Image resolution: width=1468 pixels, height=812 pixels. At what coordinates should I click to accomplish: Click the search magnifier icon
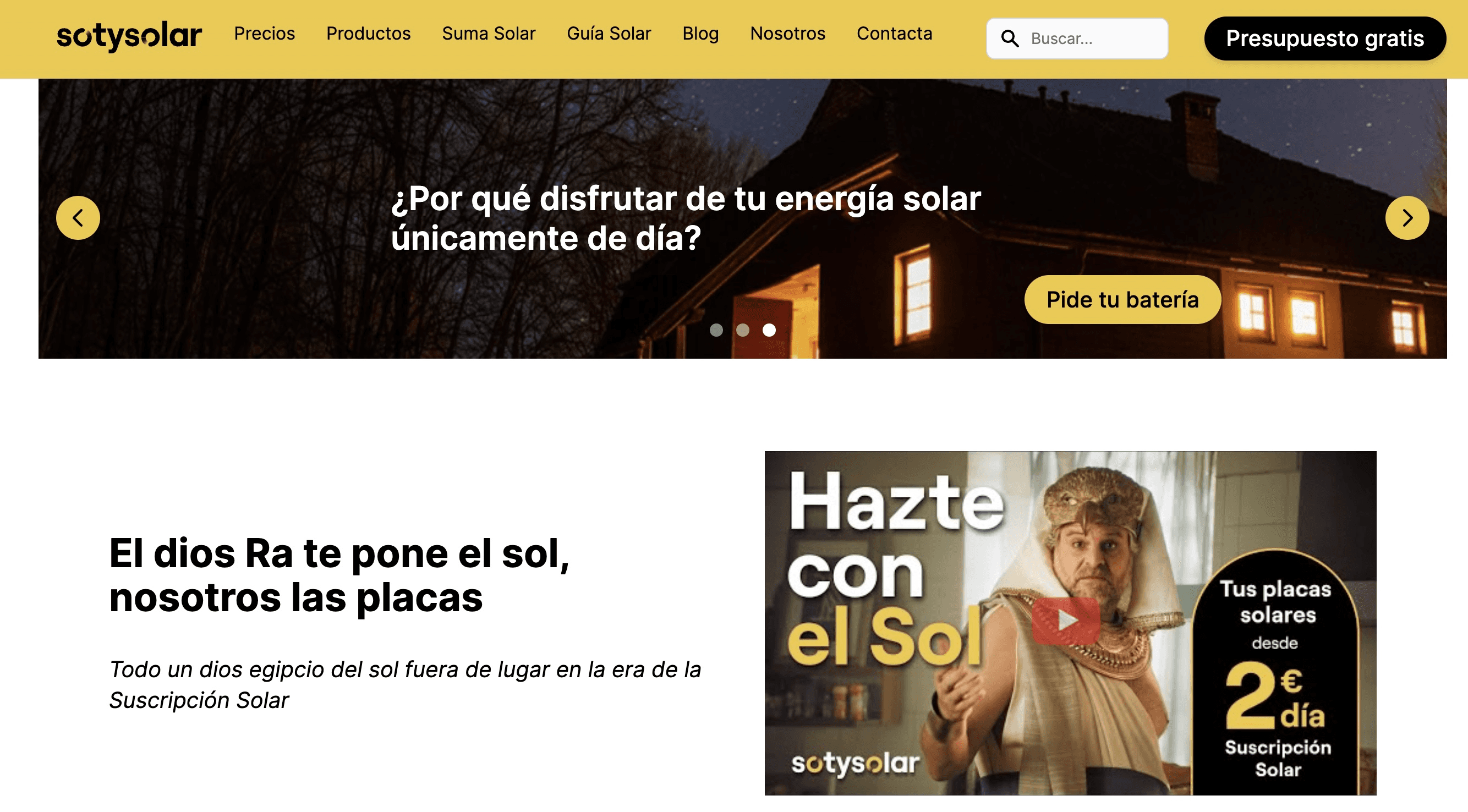pos(1010,39)
